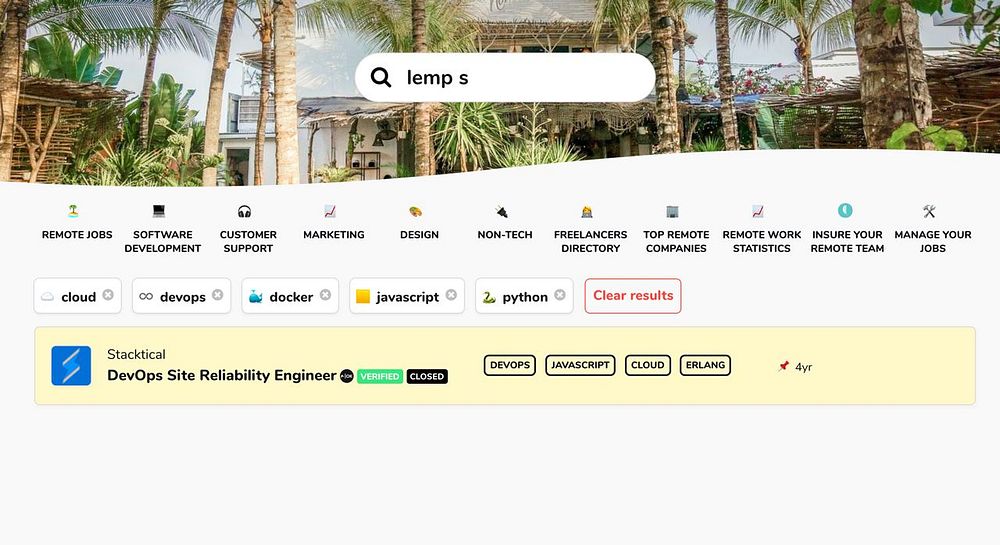
Task: Click the magnifying glass search icon
Action: [381, 77]
